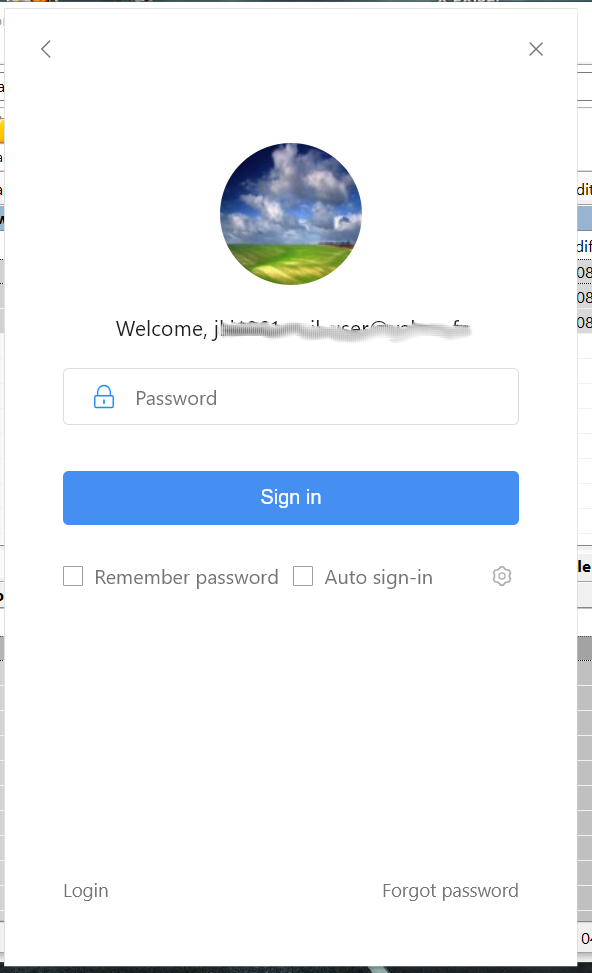Click the circular landscape profile avatar
Screen dimensions: 592x973
point(291,214)
